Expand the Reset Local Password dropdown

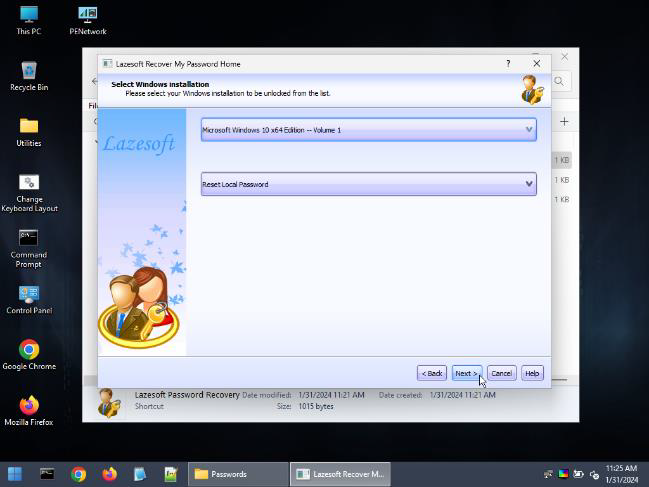[x=368, y=184]
